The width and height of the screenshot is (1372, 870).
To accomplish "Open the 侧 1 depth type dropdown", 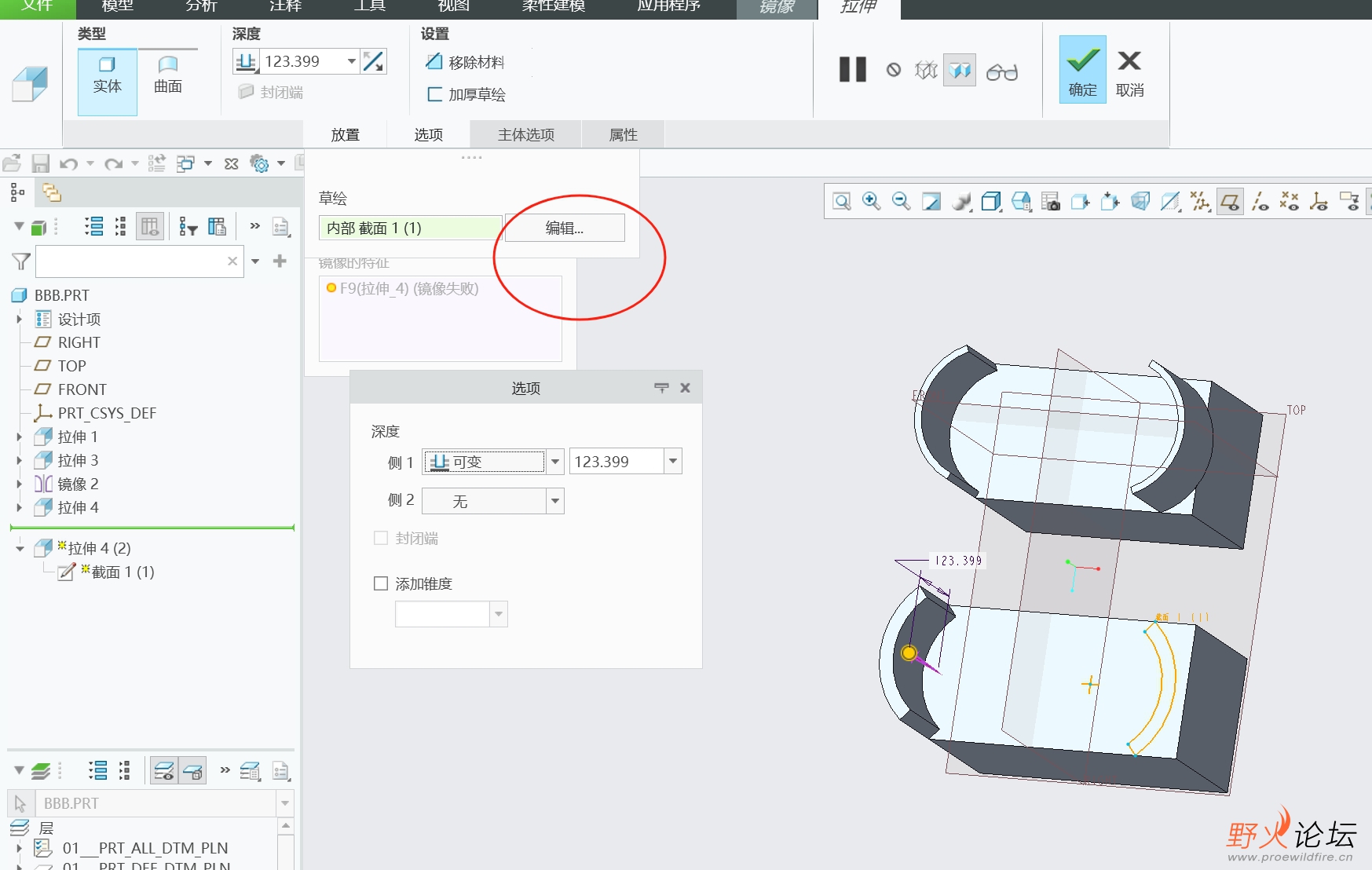I will tap(555, 462).
